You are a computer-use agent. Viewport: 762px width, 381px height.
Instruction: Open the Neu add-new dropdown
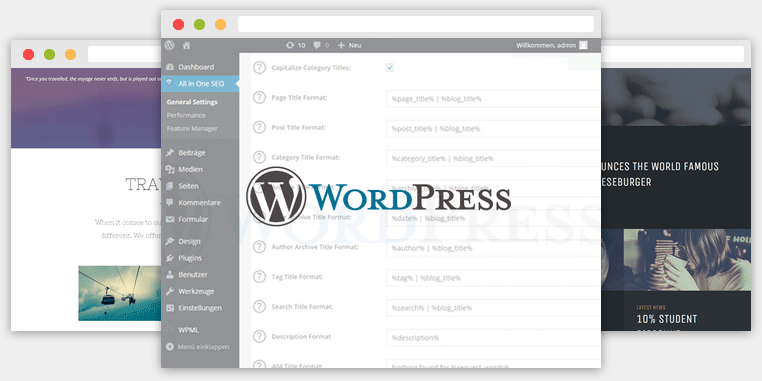349,45
